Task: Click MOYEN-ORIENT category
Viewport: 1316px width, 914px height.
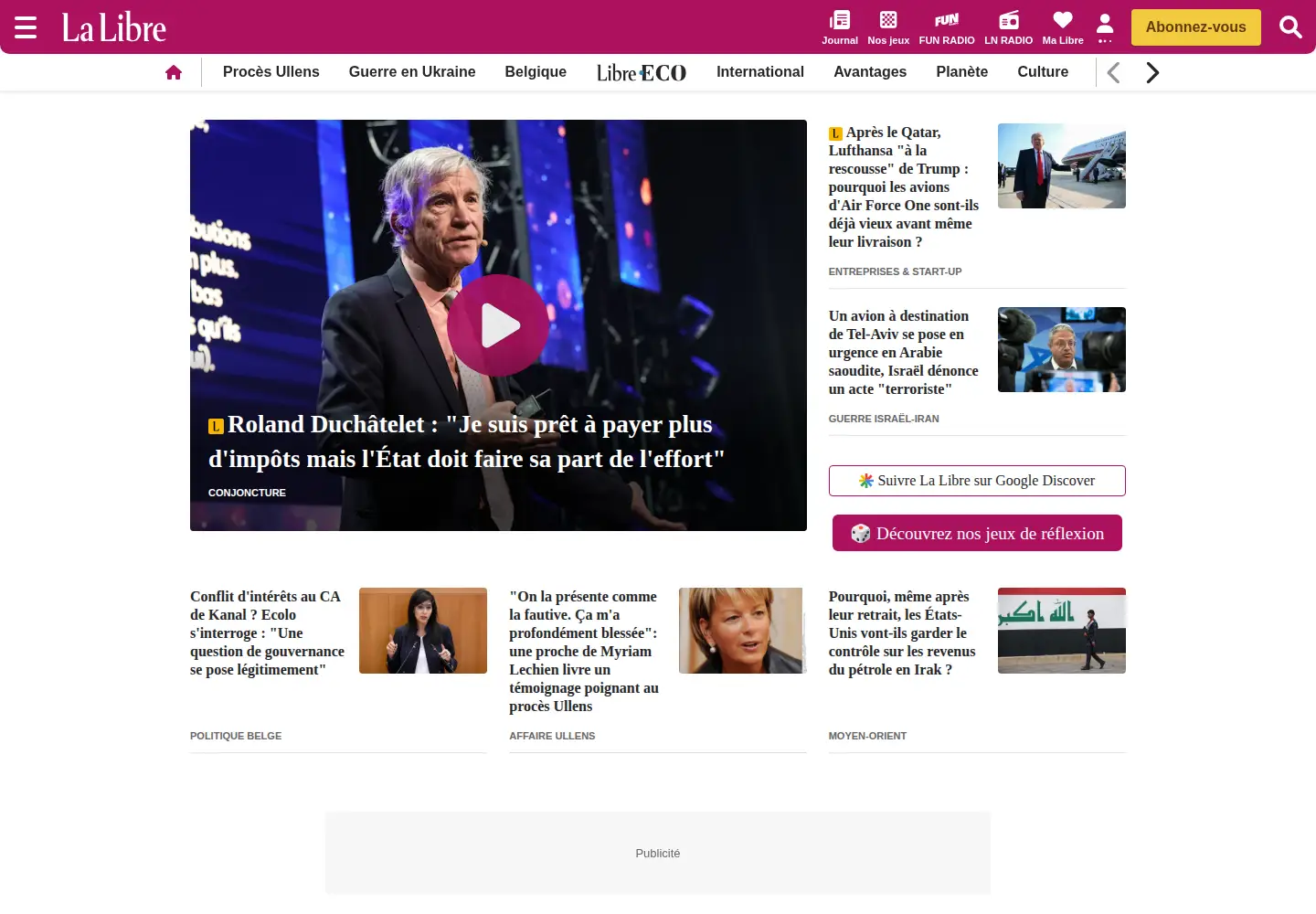Action: pyautogui.click(x=867, y=736)
